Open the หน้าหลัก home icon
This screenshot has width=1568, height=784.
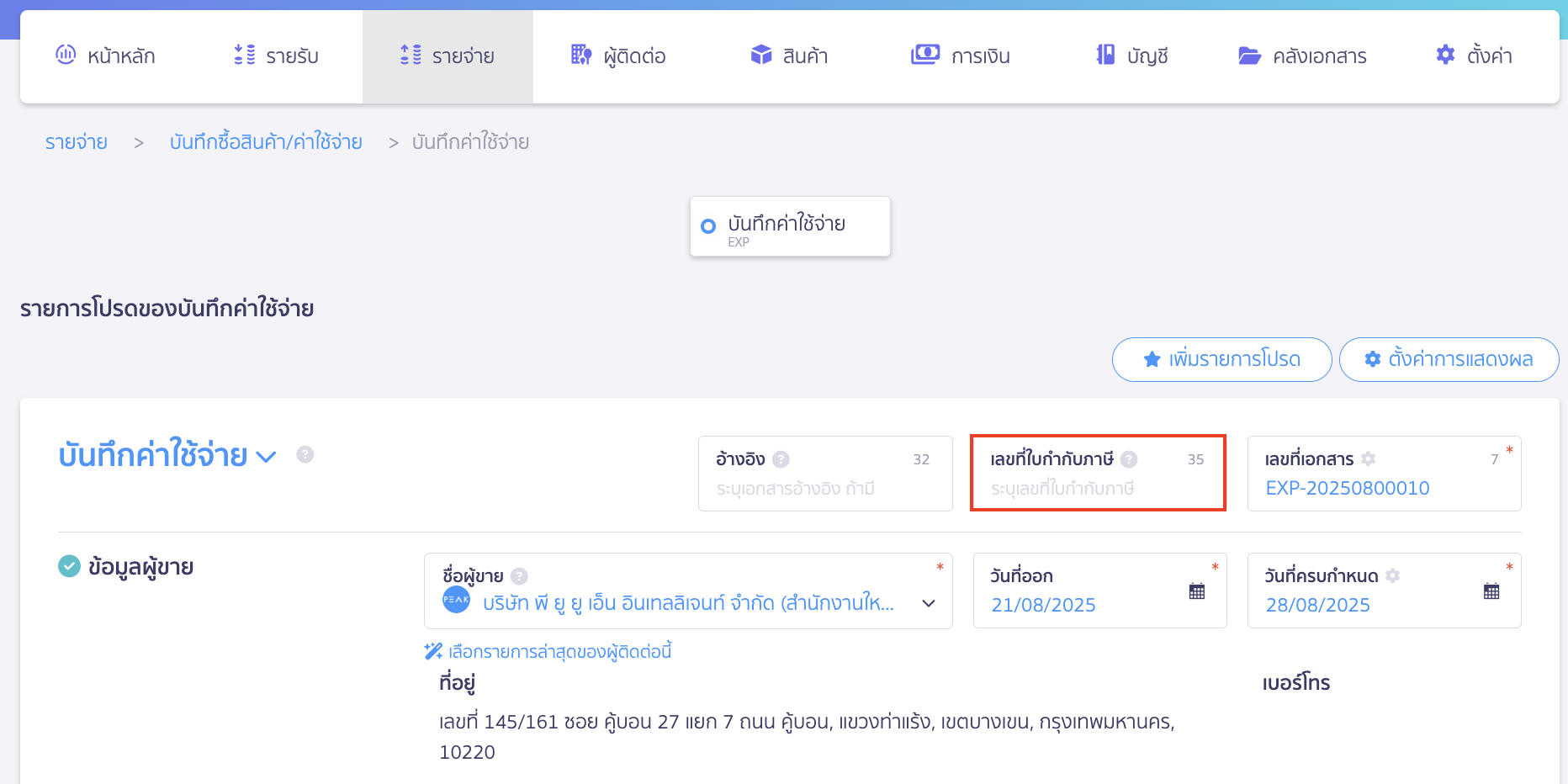click(x=66, y=56)
